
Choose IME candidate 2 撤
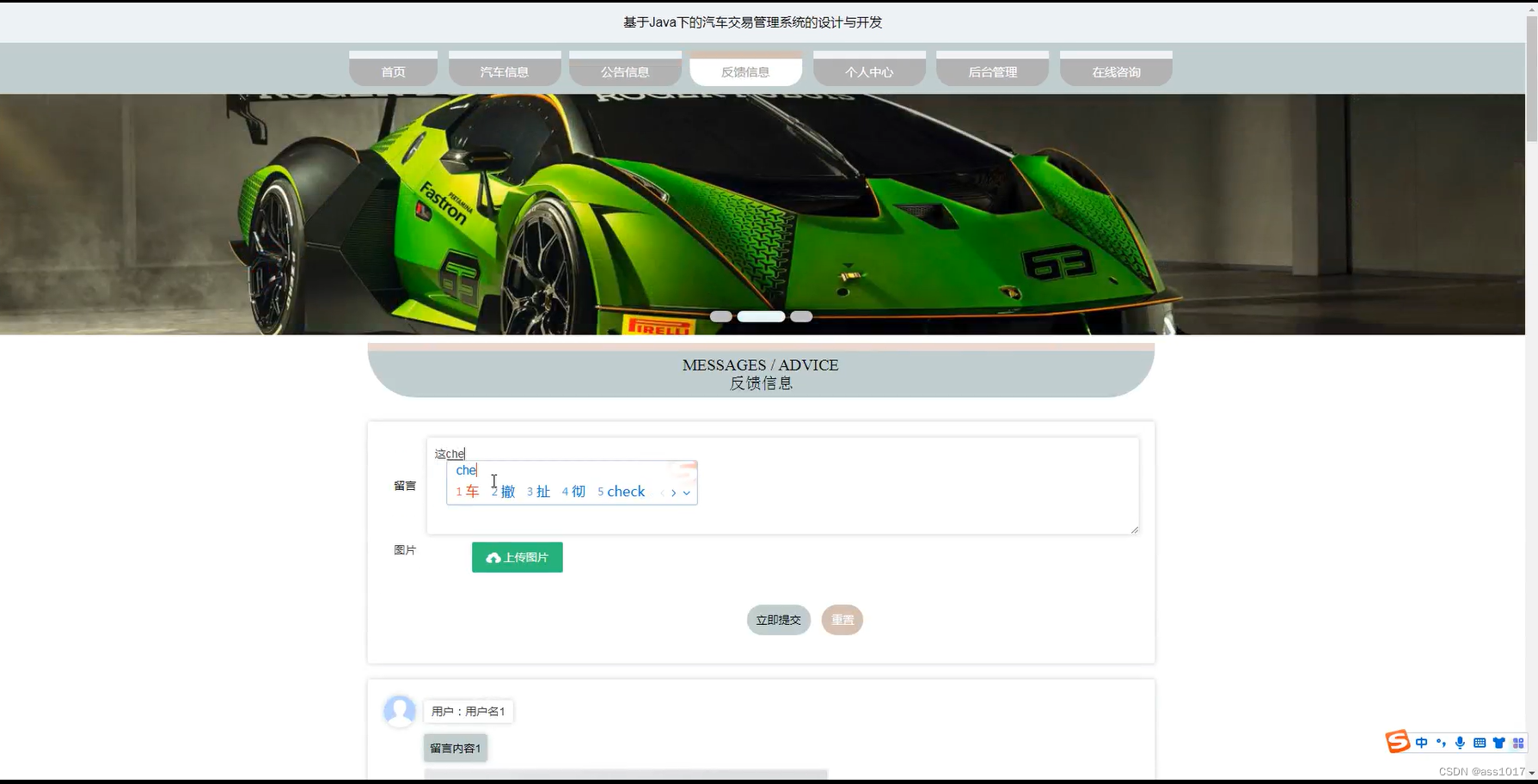click(503, 492)
